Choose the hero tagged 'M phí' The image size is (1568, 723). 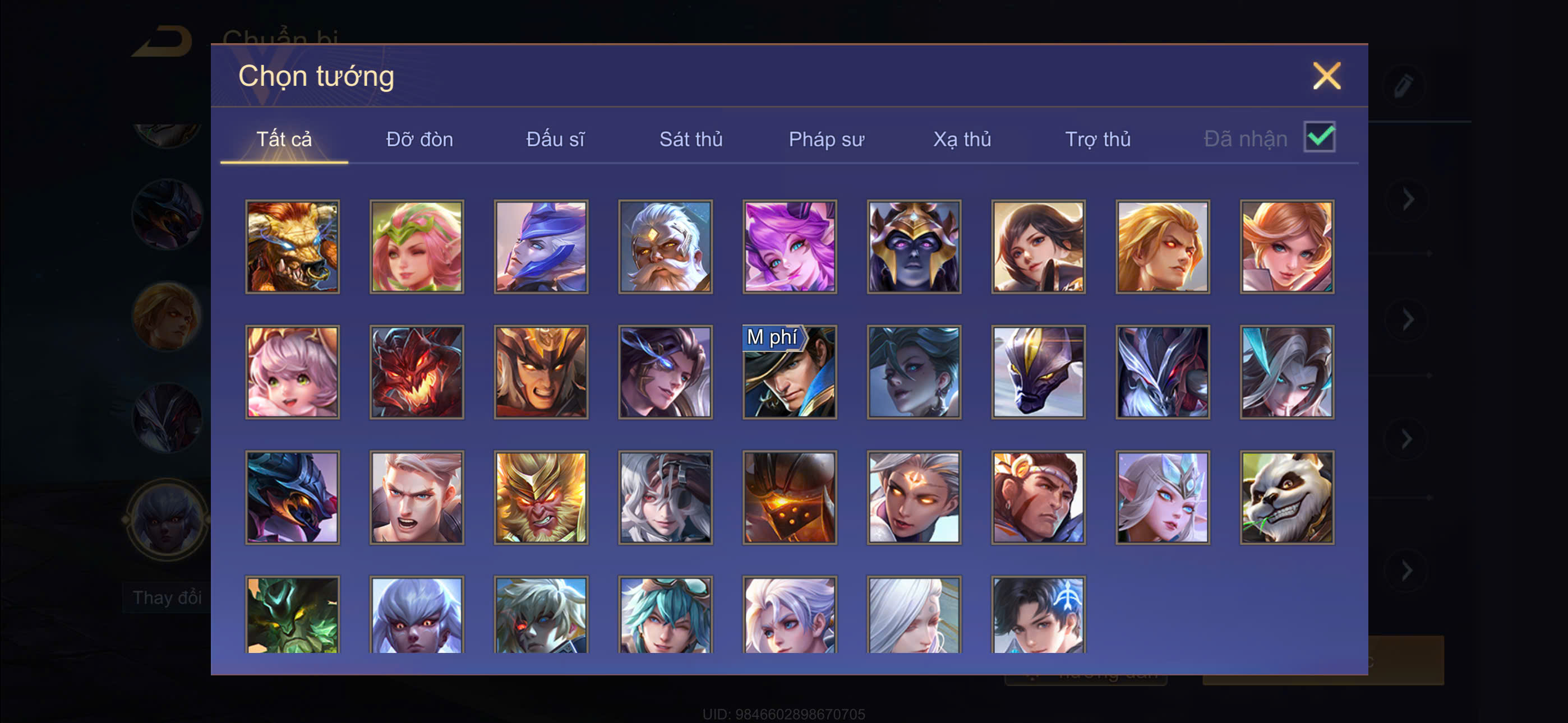click(x=790, y=372)
